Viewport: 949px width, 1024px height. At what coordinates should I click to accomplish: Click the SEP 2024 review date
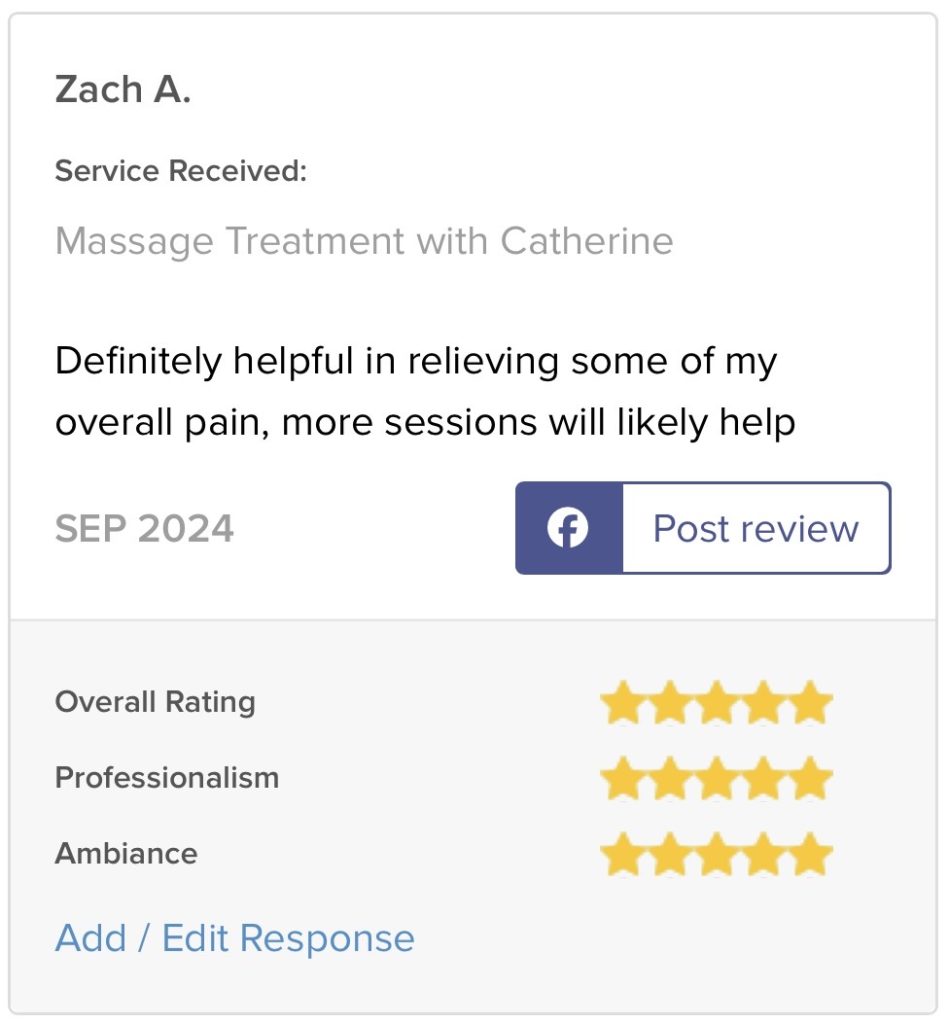pyautogui.click(x=145, y=528)
